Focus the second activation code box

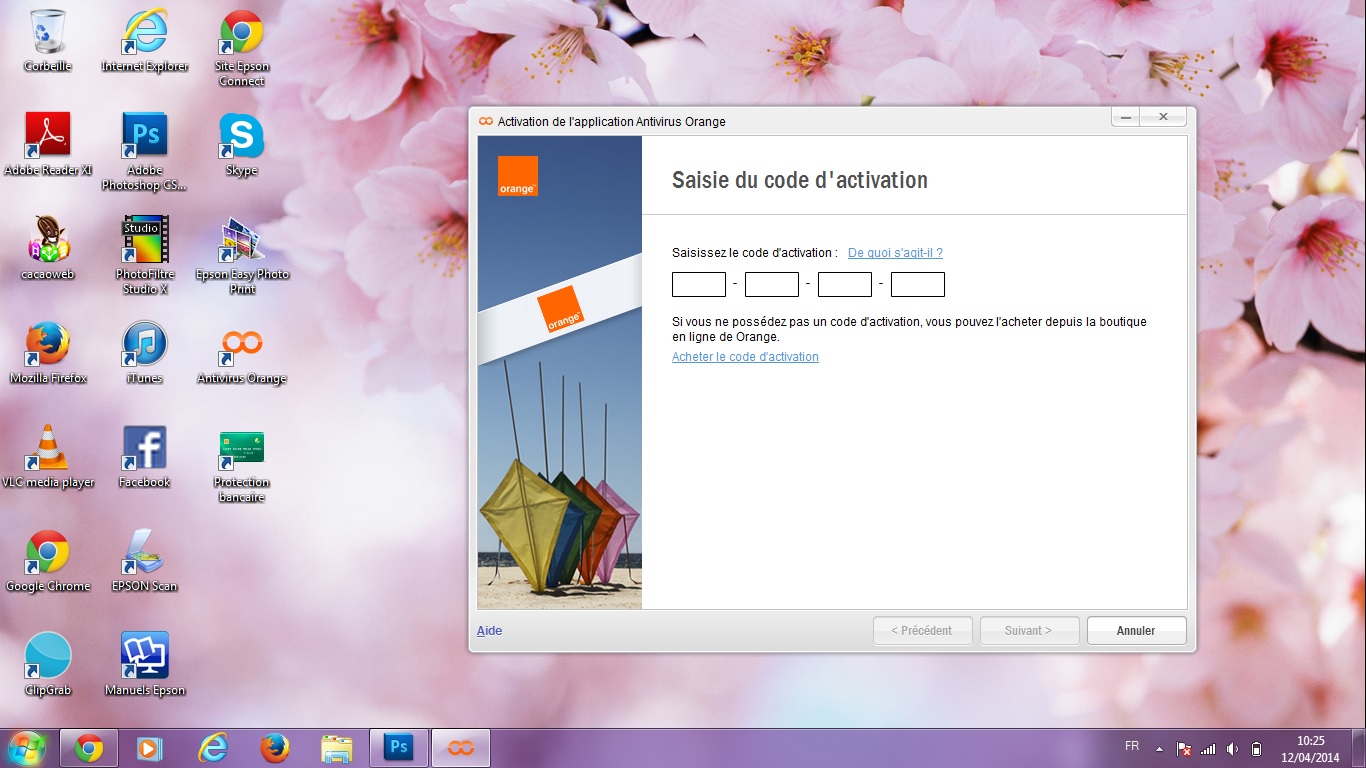(x=772, y=285)
